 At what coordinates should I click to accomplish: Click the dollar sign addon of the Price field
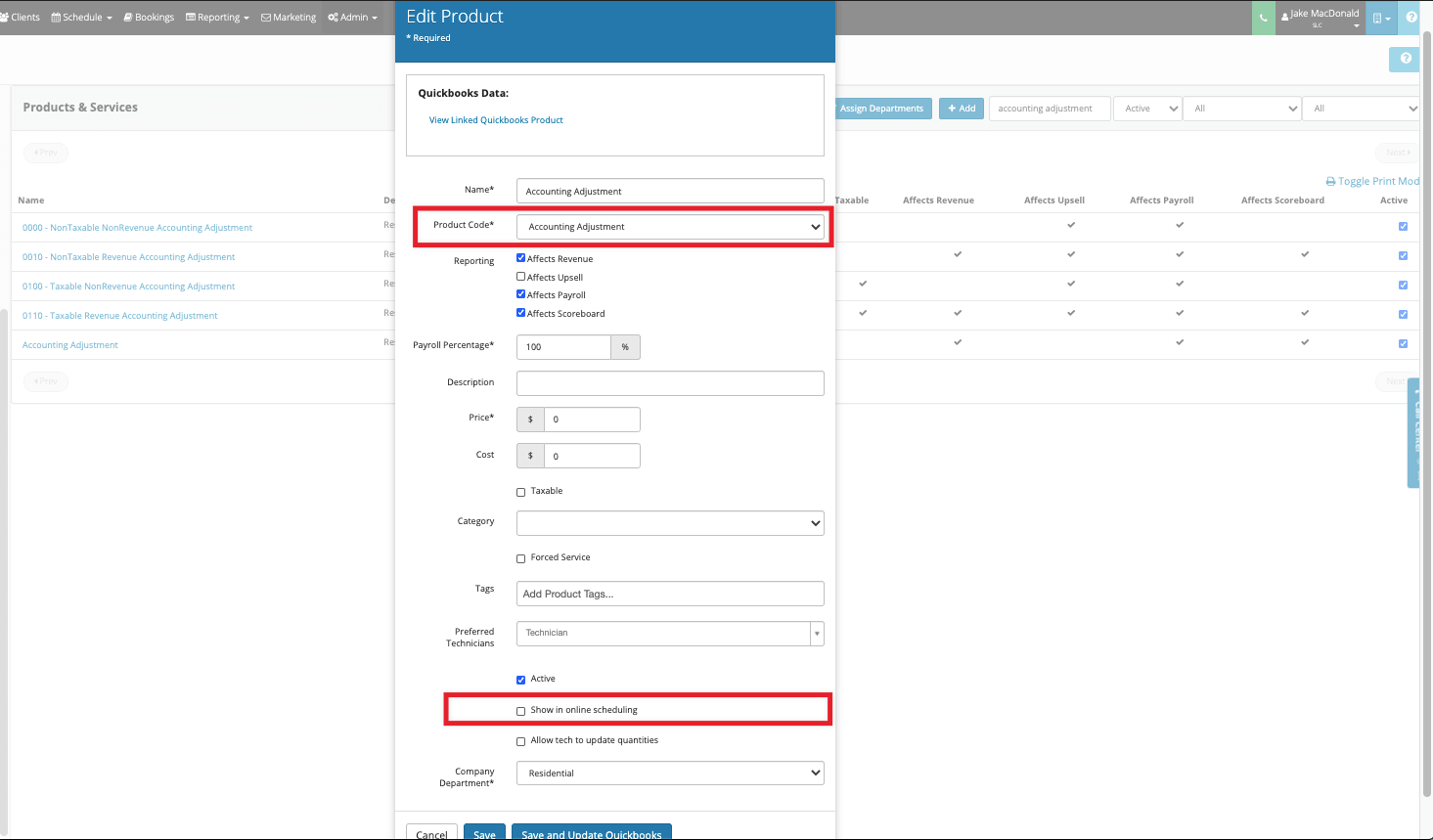coord(530,420)
